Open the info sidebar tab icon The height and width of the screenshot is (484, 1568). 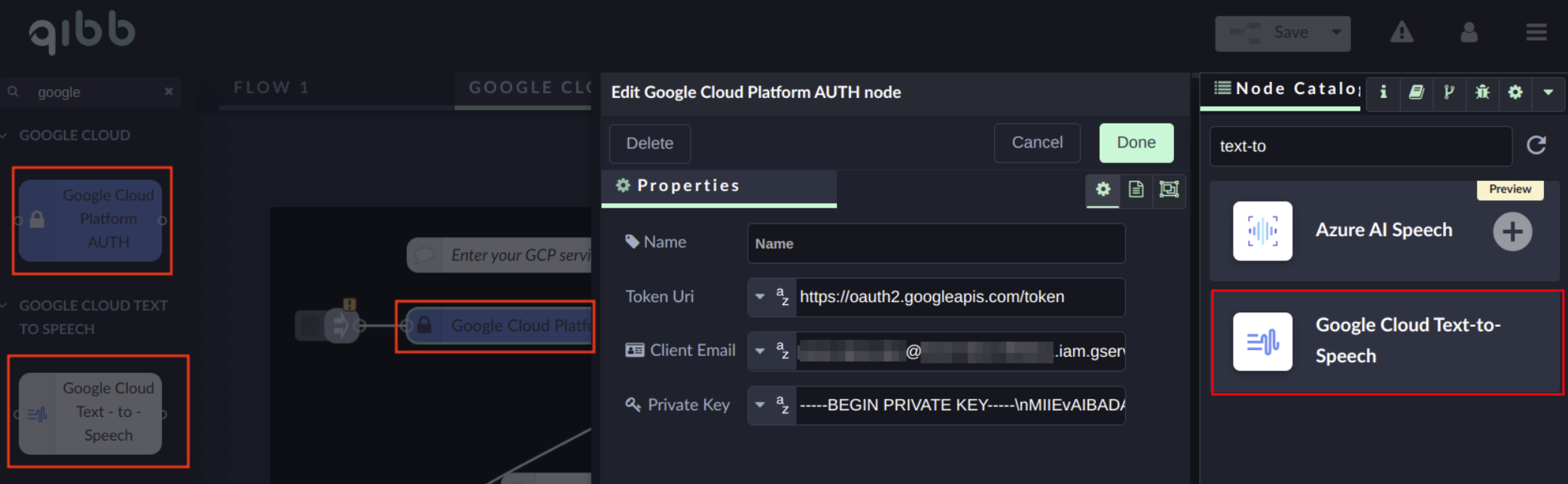(x=1383, y=92)
